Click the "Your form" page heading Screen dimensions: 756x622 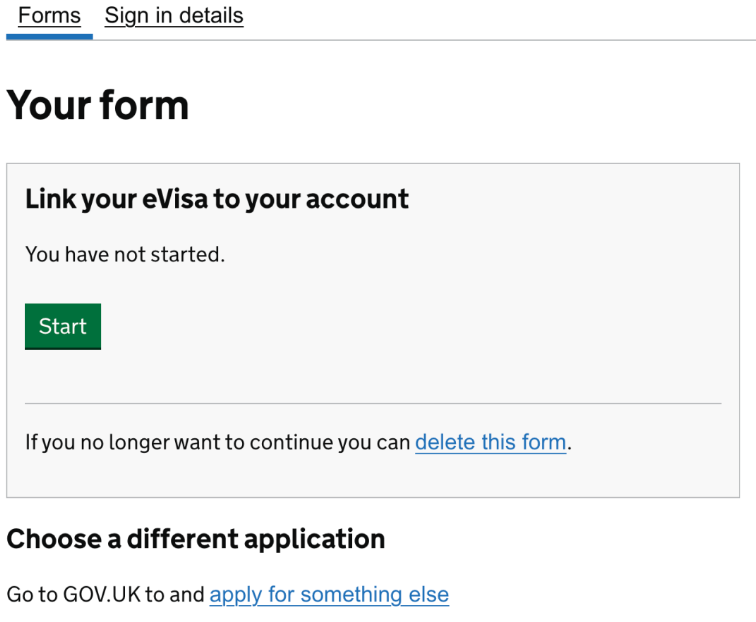[98, 105]
